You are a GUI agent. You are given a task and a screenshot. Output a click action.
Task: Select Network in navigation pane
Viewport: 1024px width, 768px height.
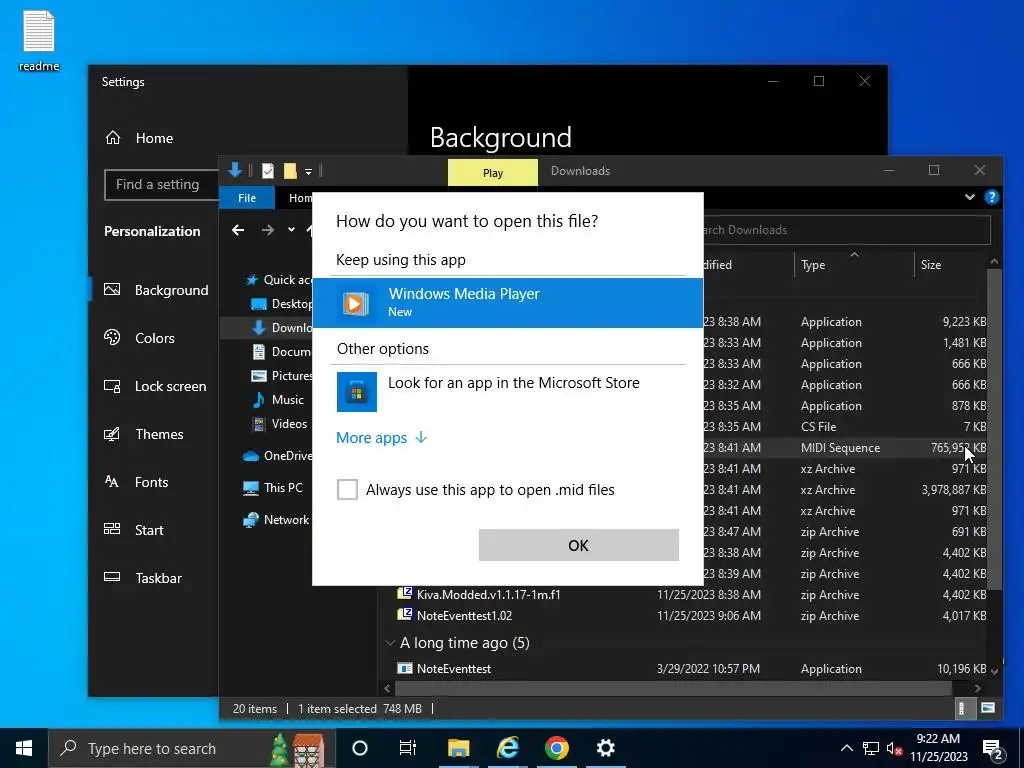276,520
